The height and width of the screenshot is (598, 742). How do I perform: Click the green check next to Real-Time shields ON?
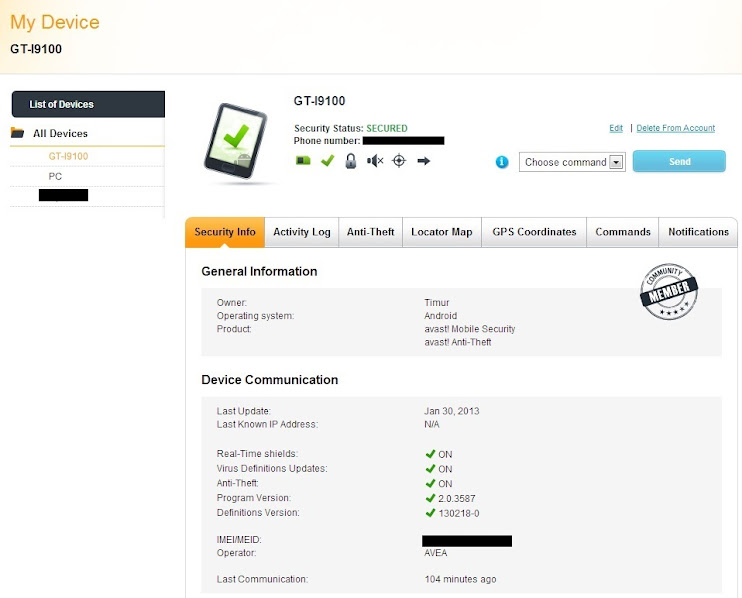[x=430, y=454]
